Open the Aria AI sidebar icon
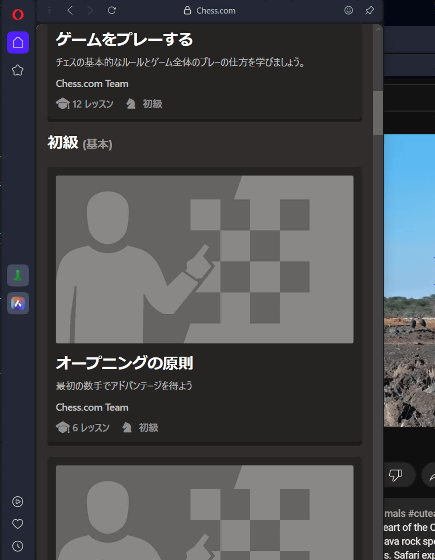 [18, 304]
